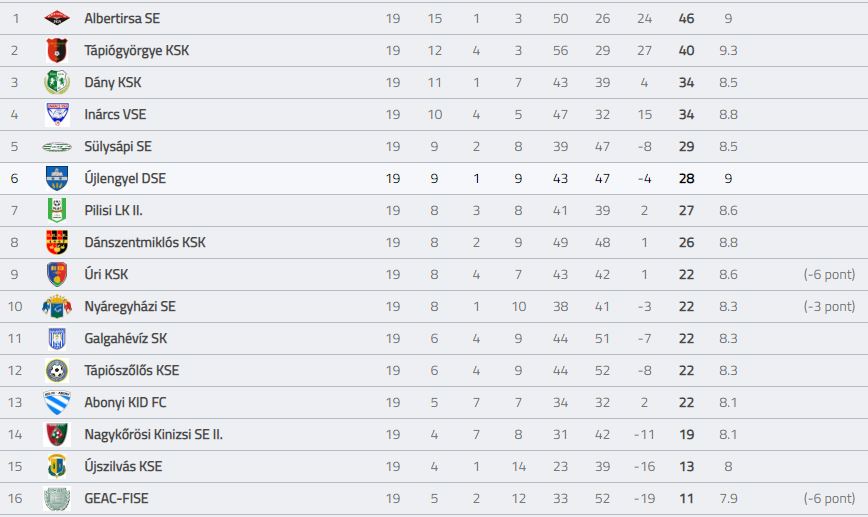This screenshot has height=517, width=868.
Task: Select the Inárcs VSE club badge
Action: 57,114
